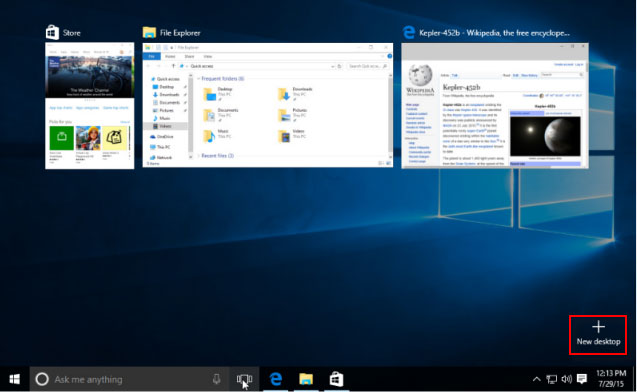
Task: Activate the Cortana microphone icon
Action: click(x=217, y=379)
